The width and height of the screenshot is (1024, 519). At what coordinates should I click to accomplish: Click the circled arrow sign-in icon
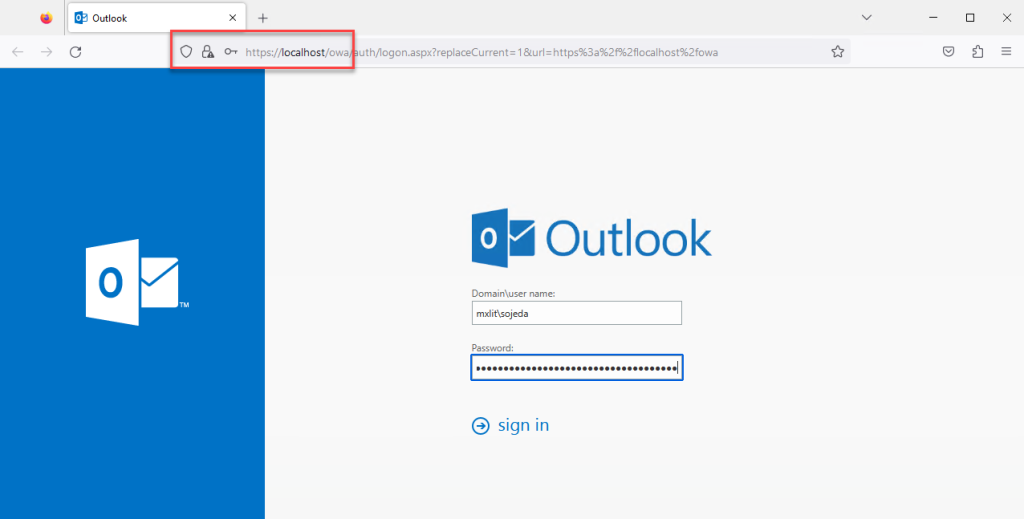(x=481, y=426)
